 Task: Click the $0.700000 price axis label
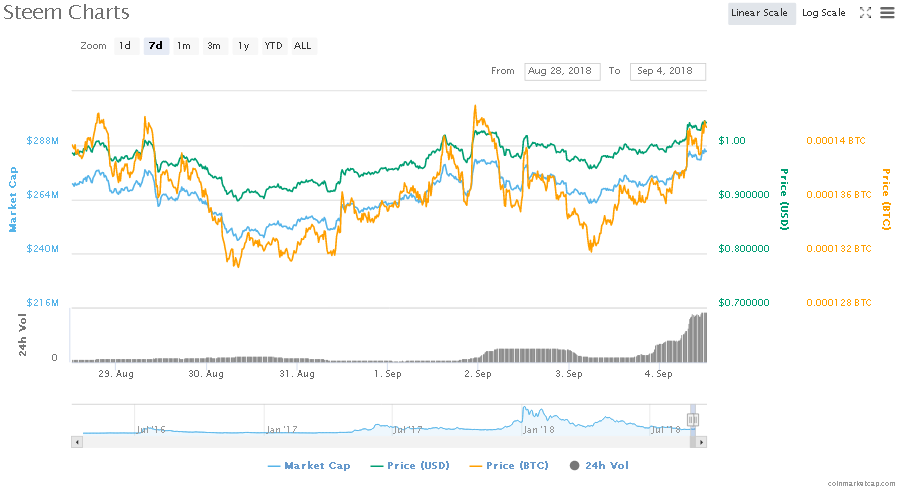(x=744, y=303)
